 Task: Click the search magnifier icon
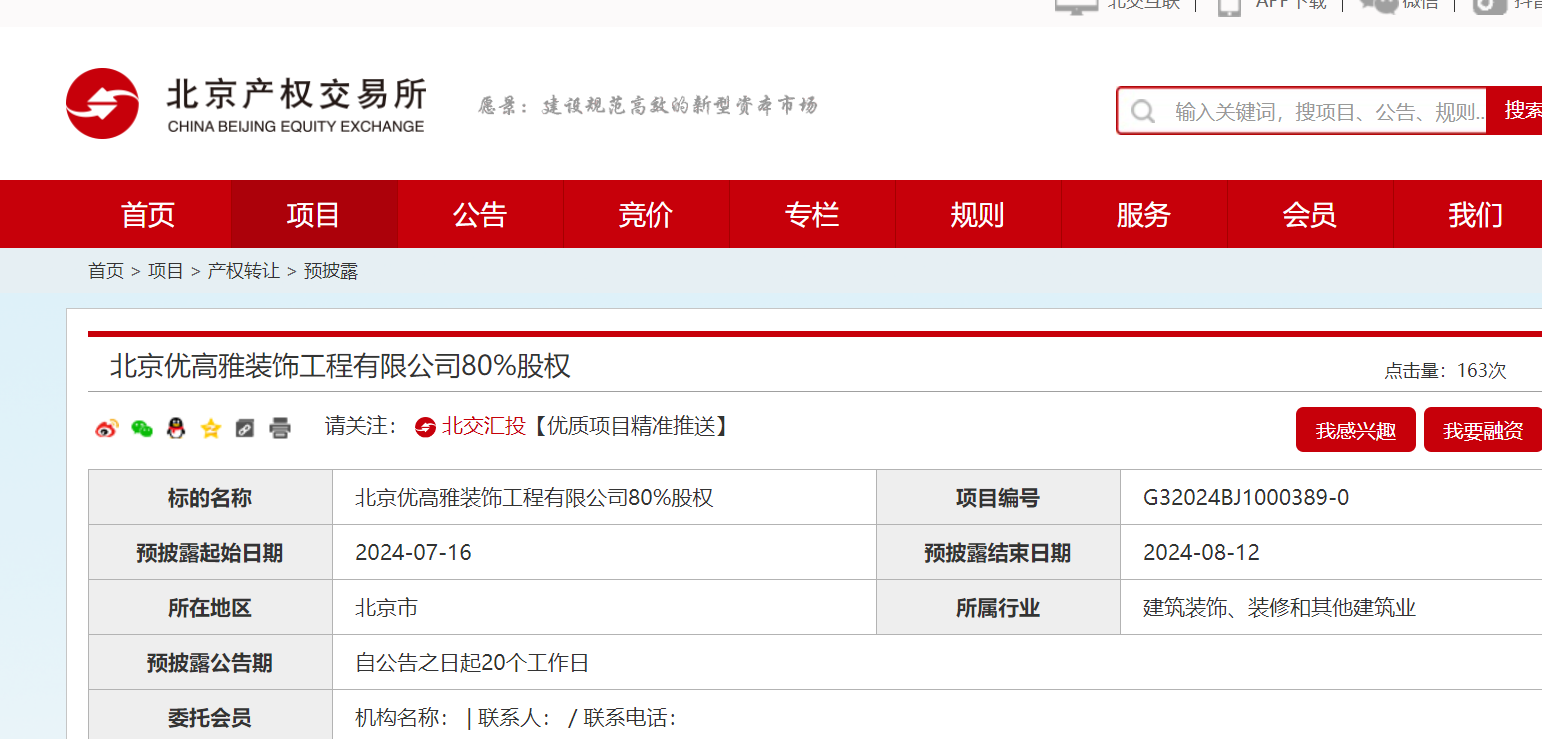[1143, 111]
